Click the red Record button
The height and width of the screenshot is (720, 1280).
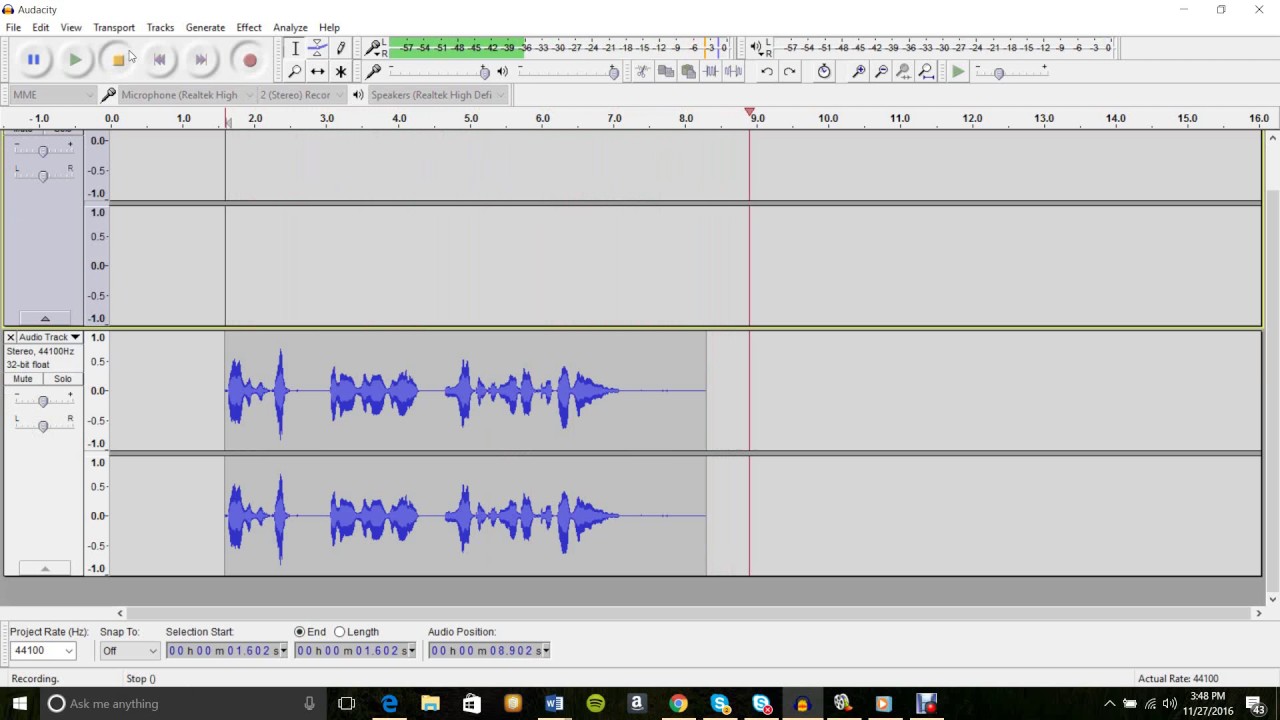250,60
